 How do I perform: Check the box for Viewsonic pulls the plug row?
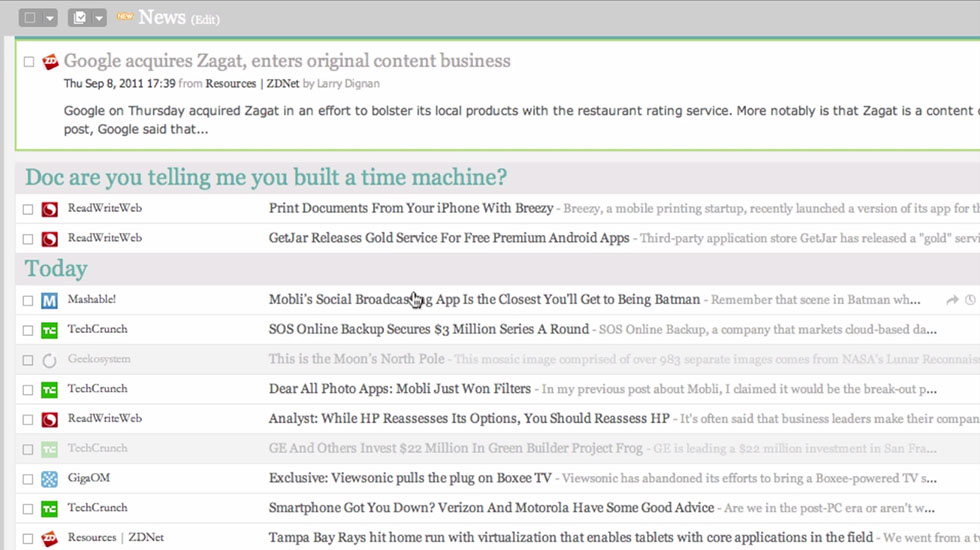tap(28, 479)
